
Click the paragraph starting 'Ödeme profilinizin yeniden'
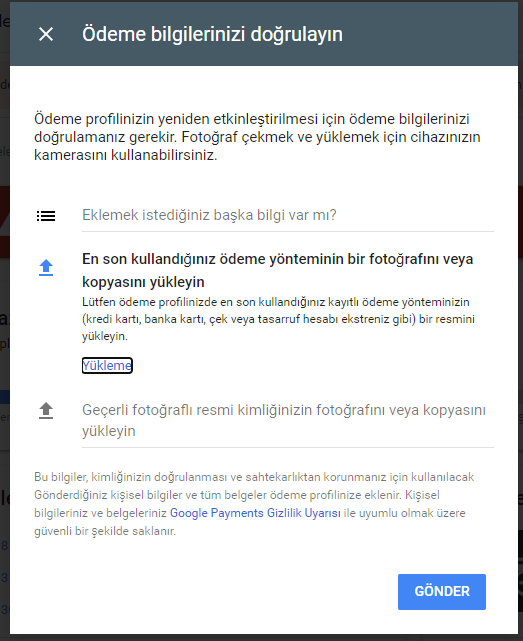pyautogui.click(x=257, y=137)
